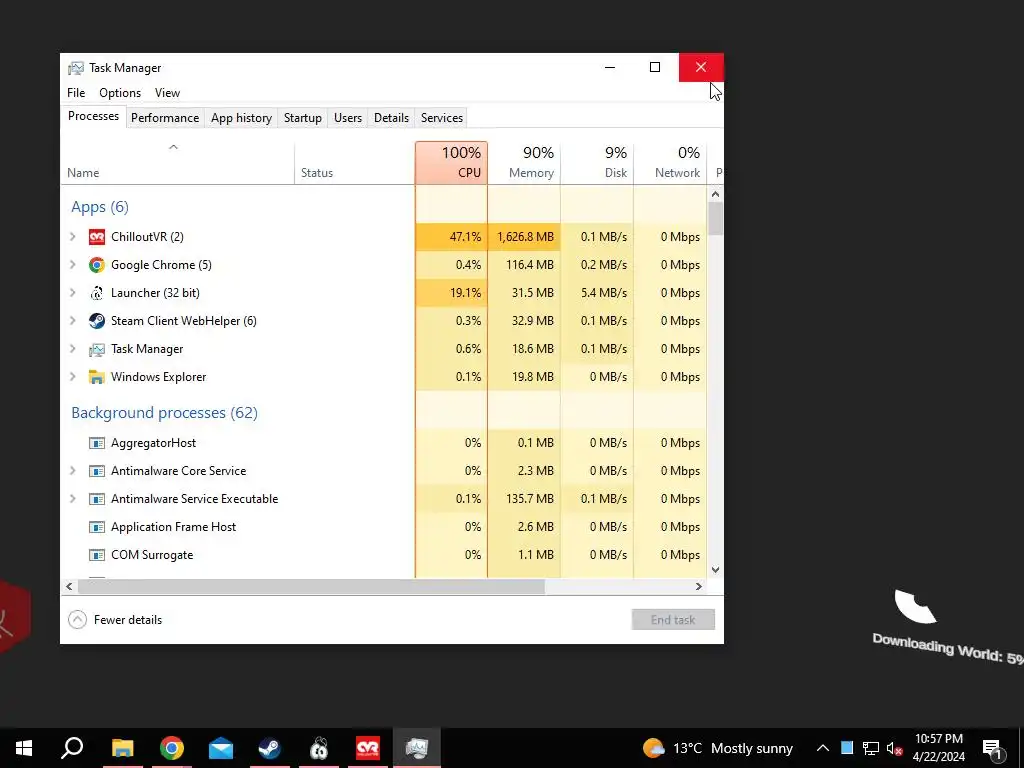Show hidden system tray icons

point(823,748)
